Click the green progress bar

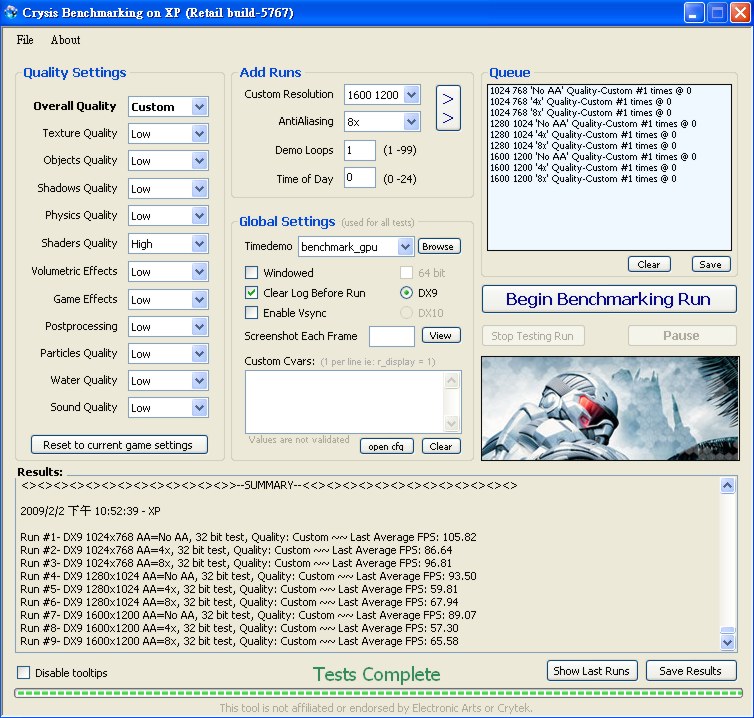[378, 693]
